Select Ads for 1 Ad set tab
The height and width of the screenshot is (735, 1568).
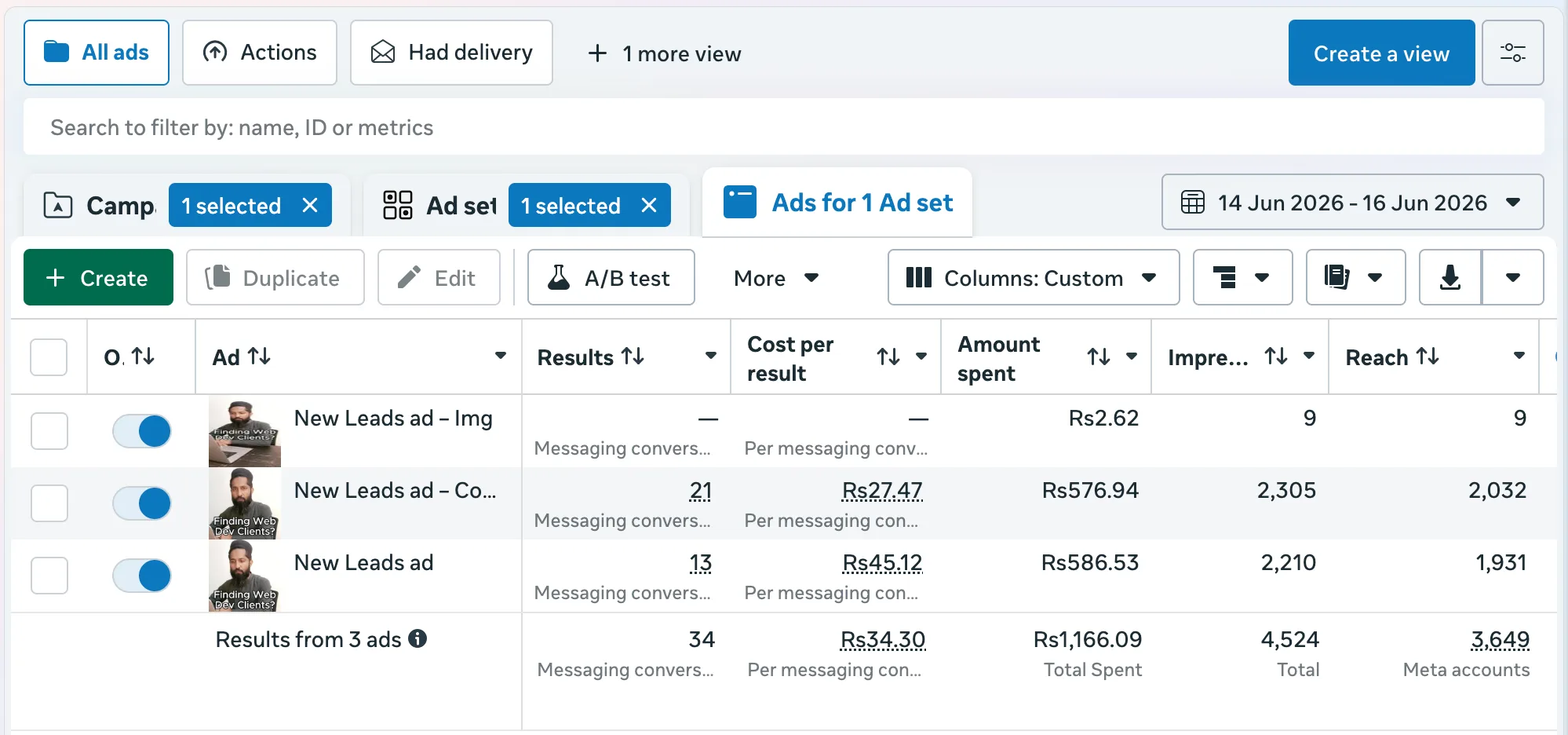pos(837,203)
